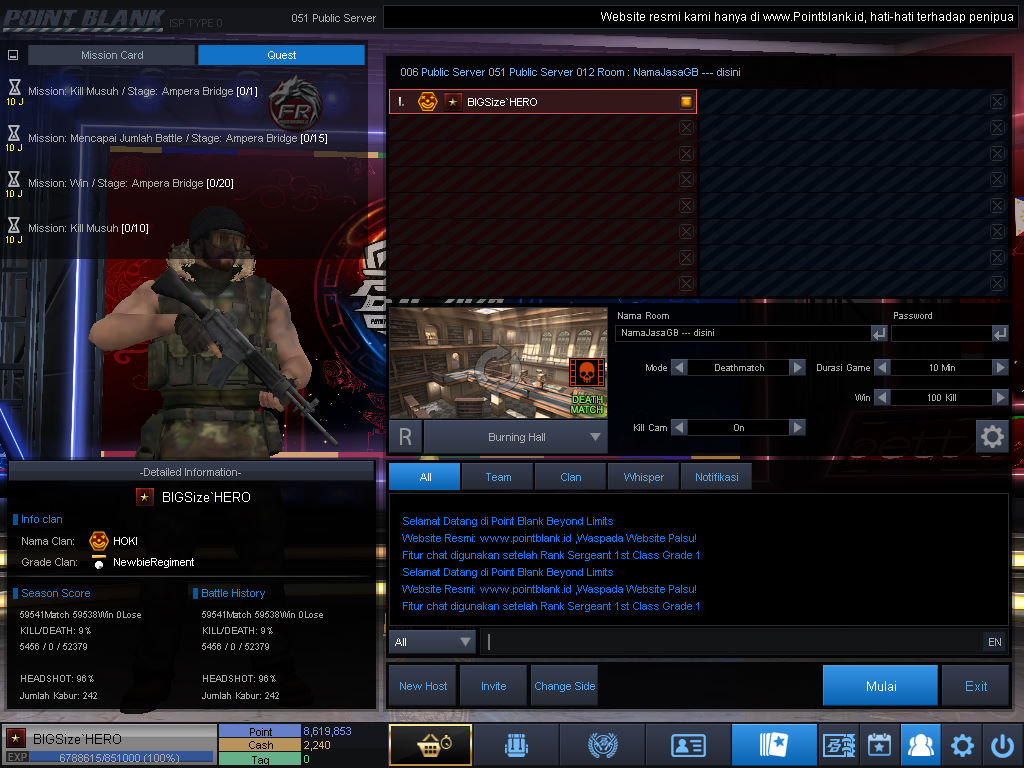This screenshot has height=768, width=1024.
Task: Open the player profile ID card icon
Action: pyautogui.click(x=687, y=745)
